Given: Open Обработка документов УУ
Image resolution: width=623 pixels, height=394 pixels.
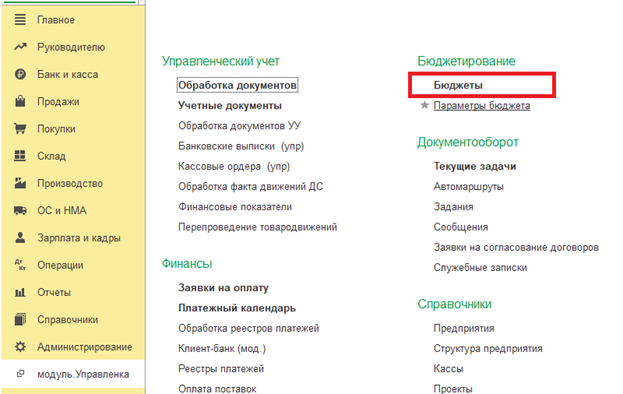Looking at the screenshot, I should [x=239, y=126].
